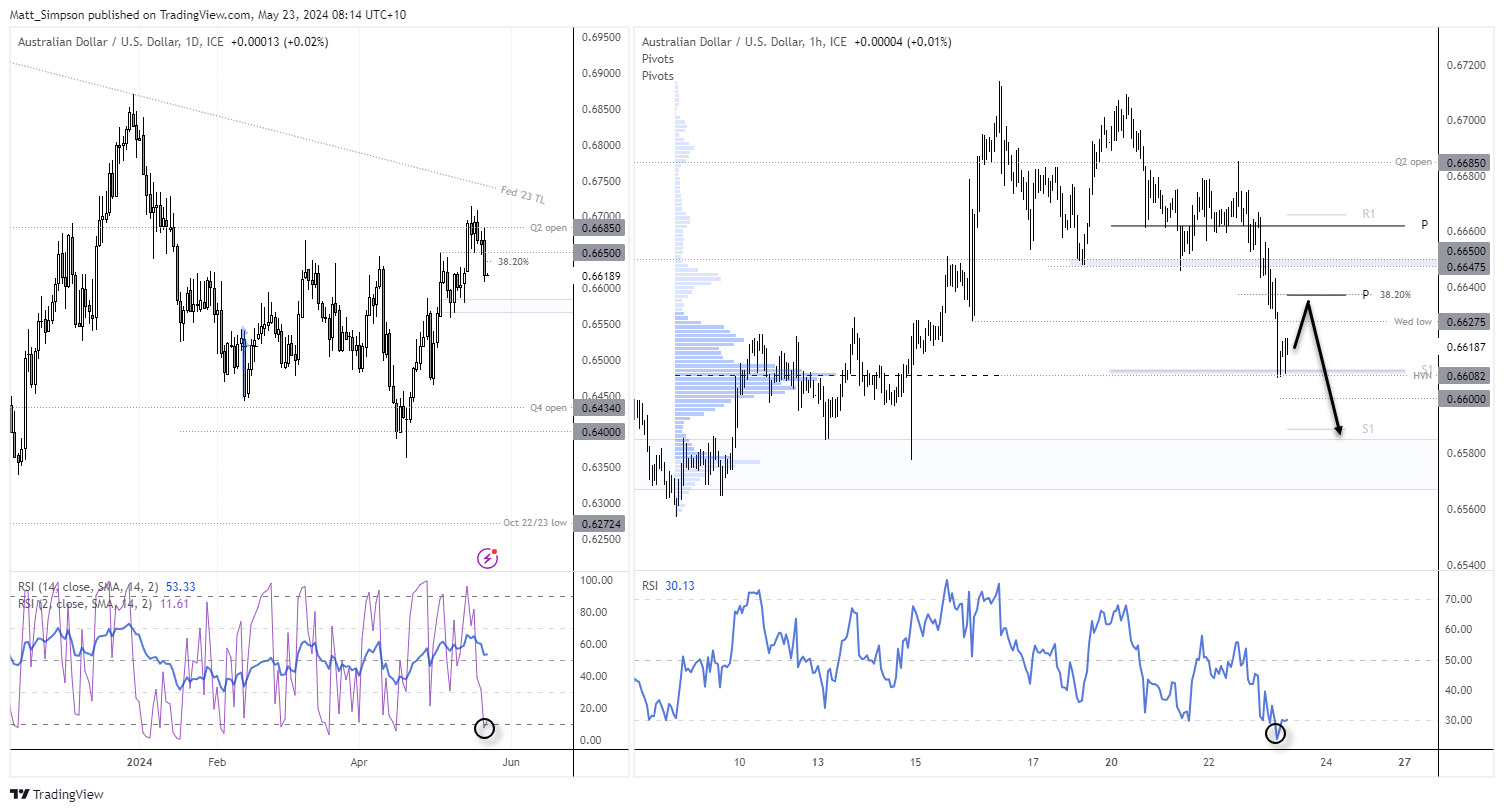Click the 'HVN' label on the hourly chart
This screenshot has height=812, width=1504.
(x=1422, y=376)
